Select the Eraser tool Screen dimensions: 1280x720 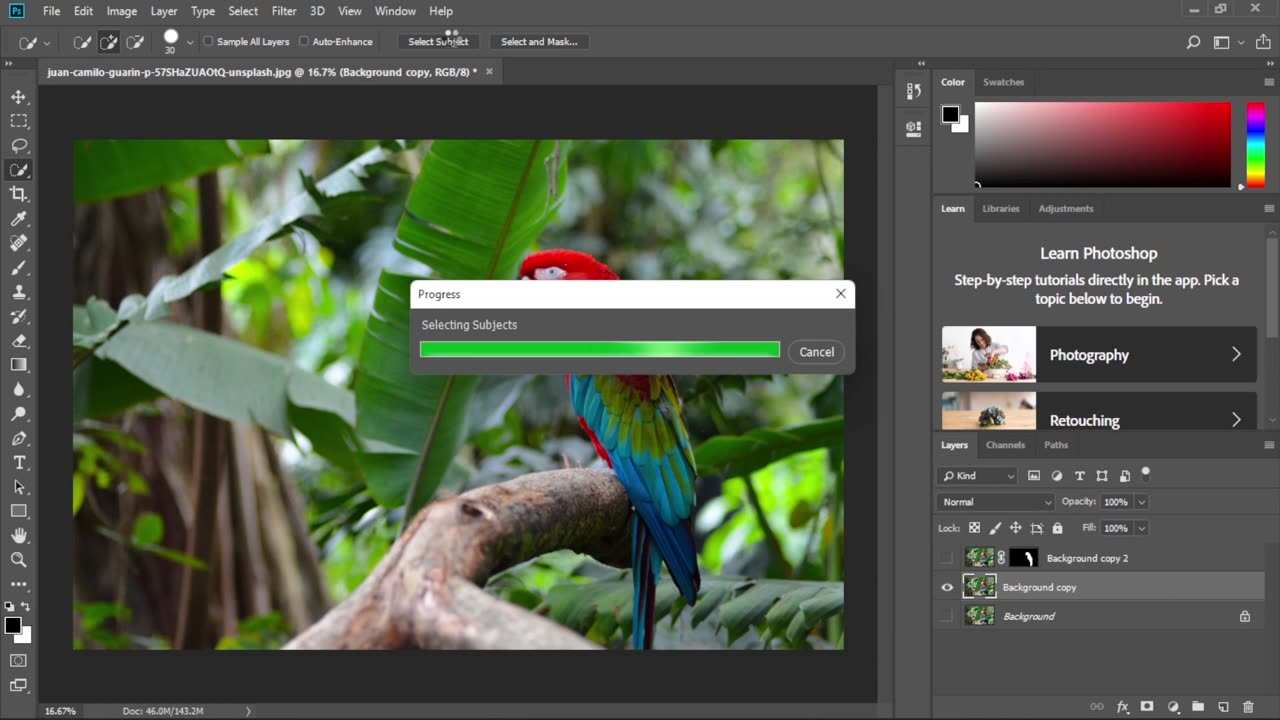click(x=19, y=341)
